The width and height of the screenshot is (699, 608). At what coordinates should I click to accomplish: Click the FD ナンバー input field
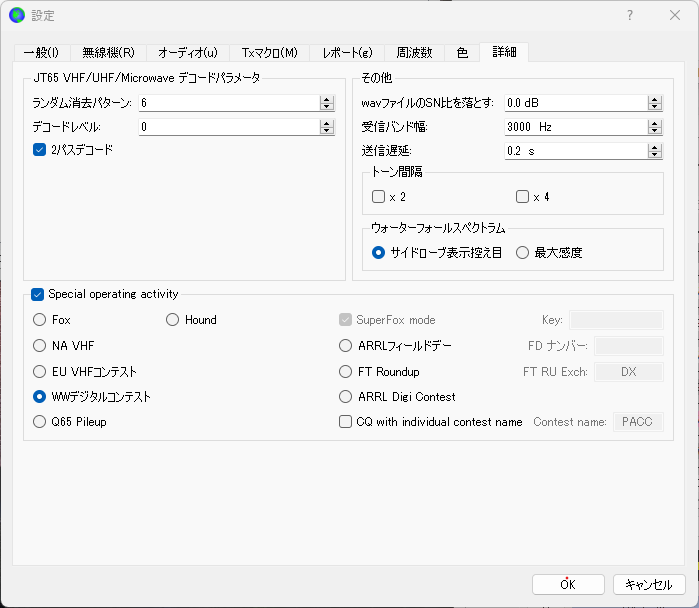(x=629, y=345)
